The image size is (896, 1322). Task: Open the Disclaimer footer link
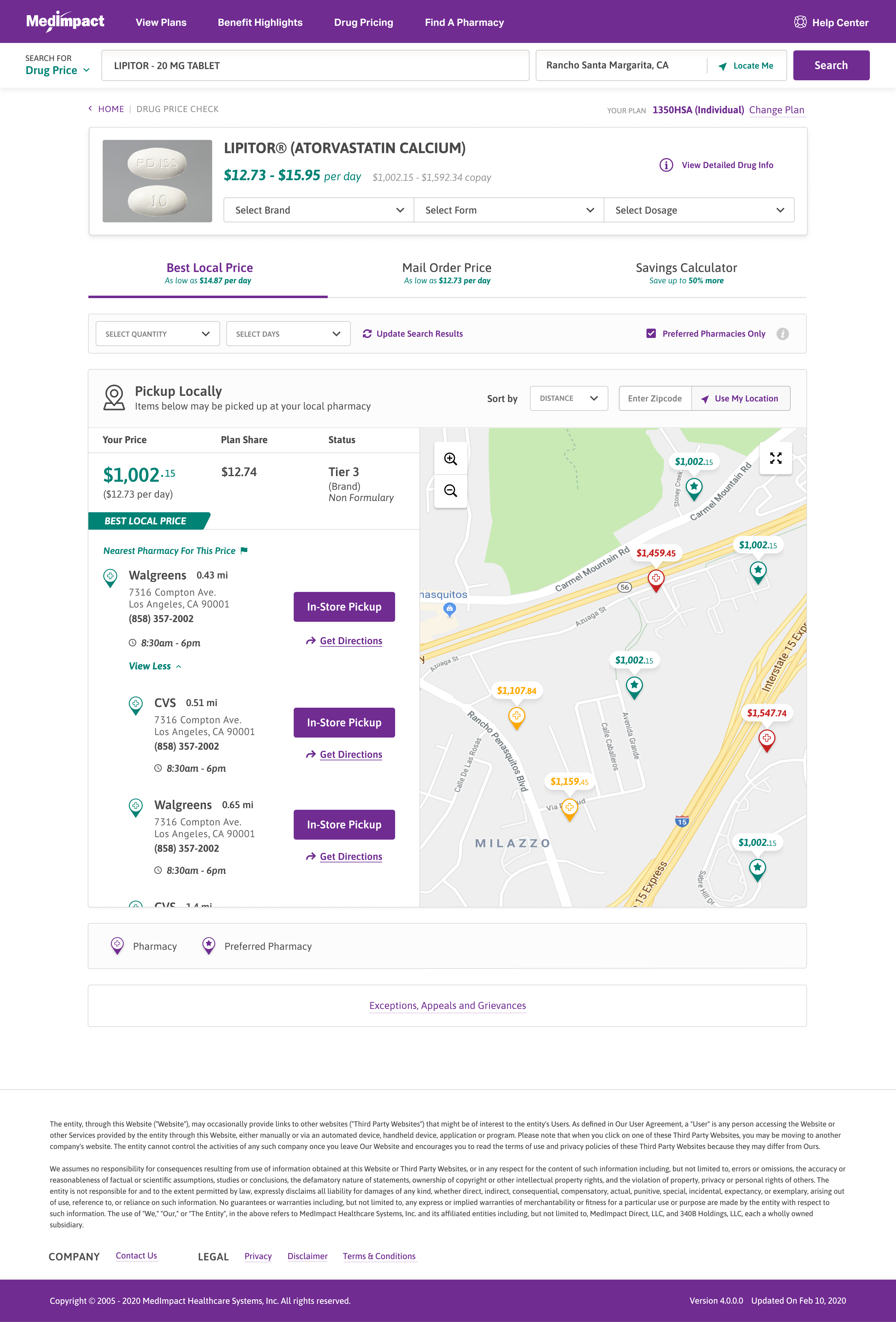coord(308,1257)
